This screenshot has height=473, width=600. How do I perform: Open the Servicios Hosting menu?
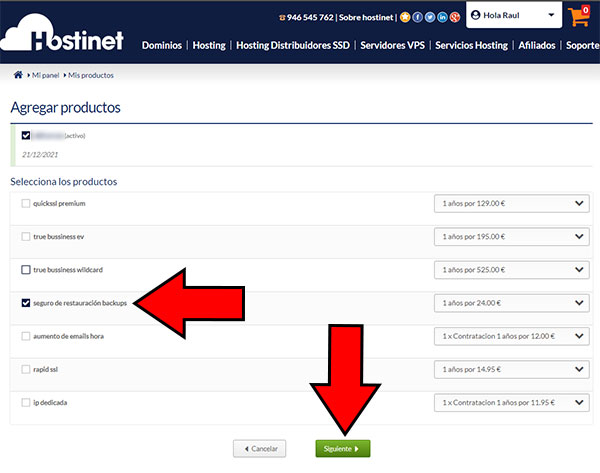point(471,45)
